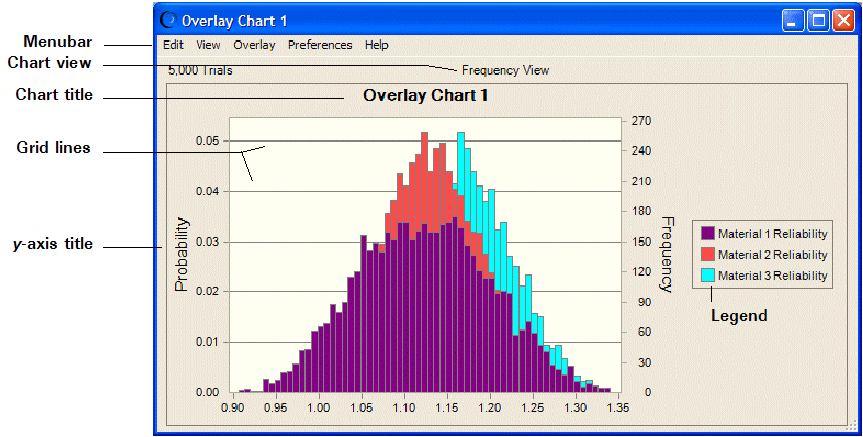Click the 1.10 x-axis value
863x437 pixels.
pyautogui.click(x=404, y=407)
